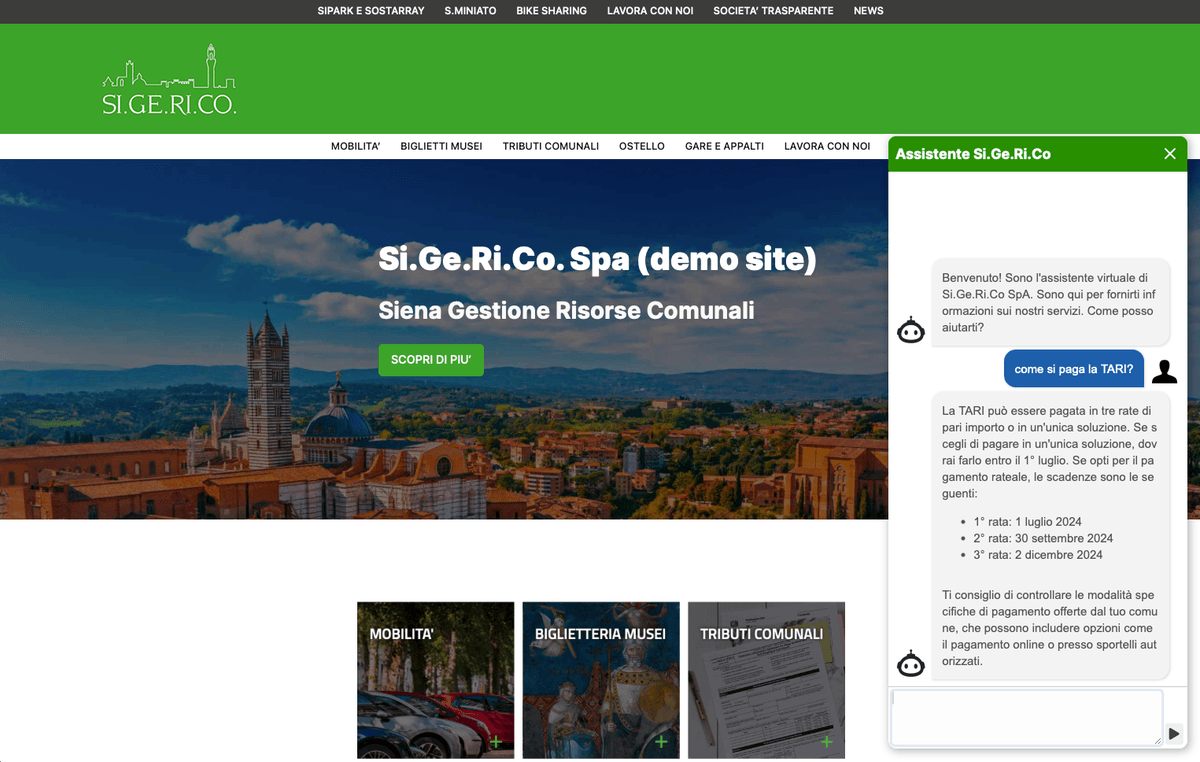The width and height of the screenshot is (1200, 762).
Task: Click the plus icon on Tributi Comunali card
Action: 826,741
